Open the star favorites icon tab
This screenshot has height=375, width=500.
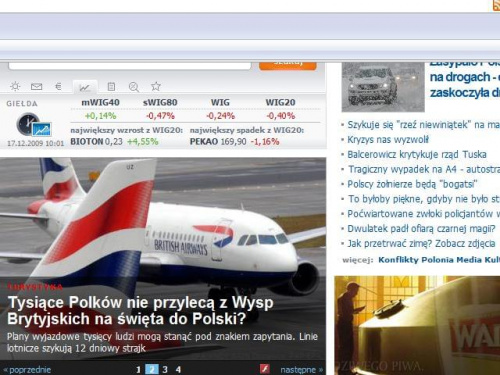(x=156, y=86)
